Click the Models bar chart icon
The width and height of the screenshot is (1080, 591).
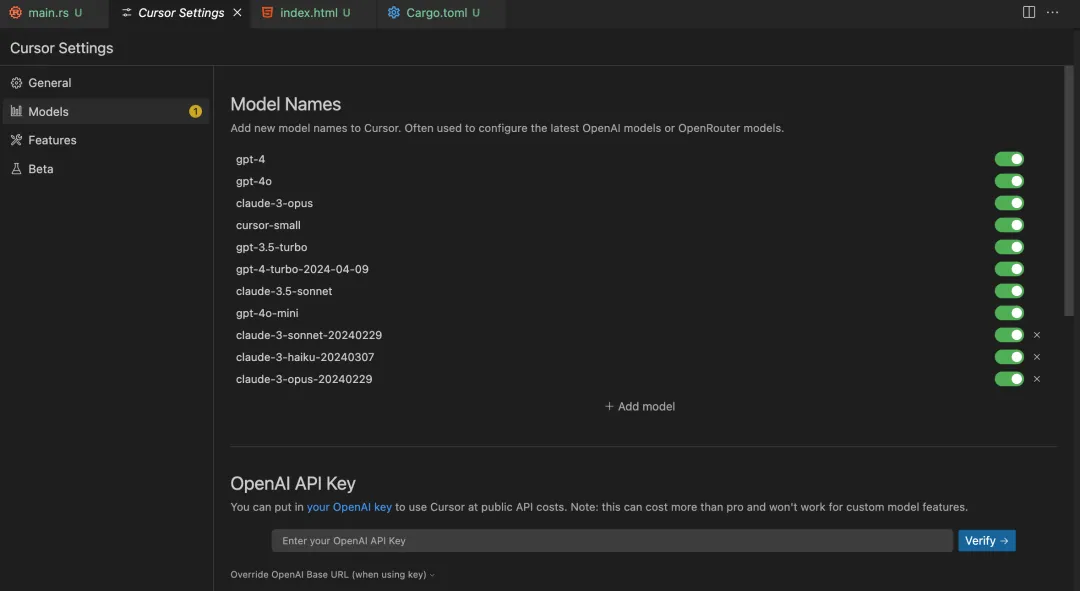[17, 111]
